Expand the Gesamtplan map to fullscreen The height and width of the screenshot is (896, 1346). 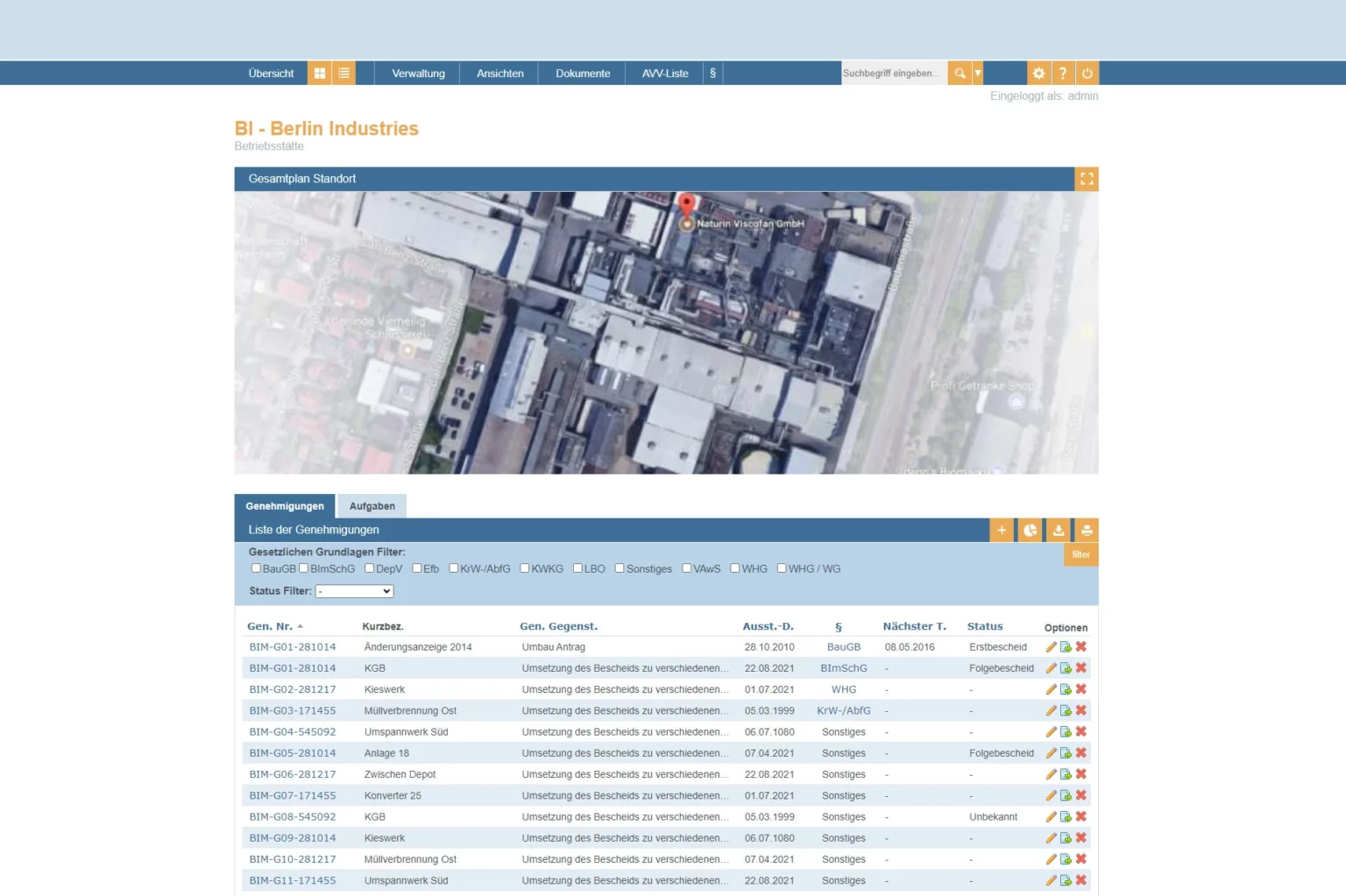point(1087,179)
